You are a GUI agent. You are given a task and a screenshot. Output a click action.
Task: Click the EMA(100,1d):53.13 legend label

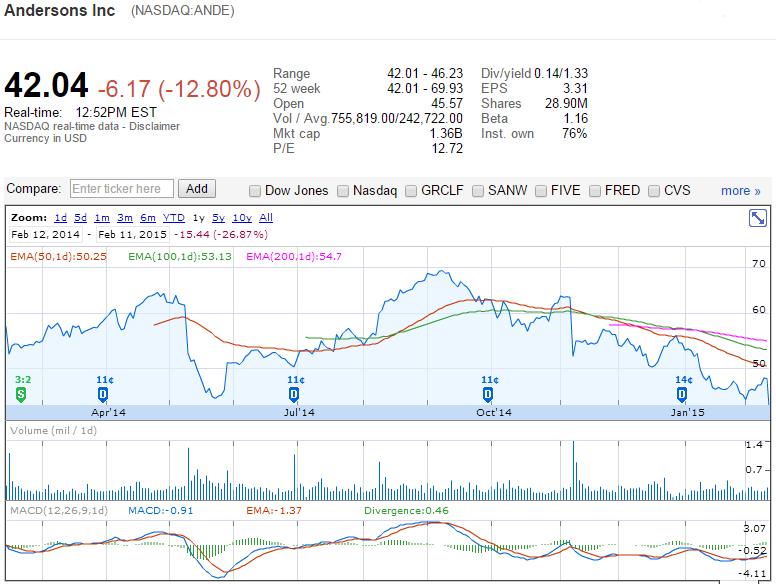pos(180,256)
